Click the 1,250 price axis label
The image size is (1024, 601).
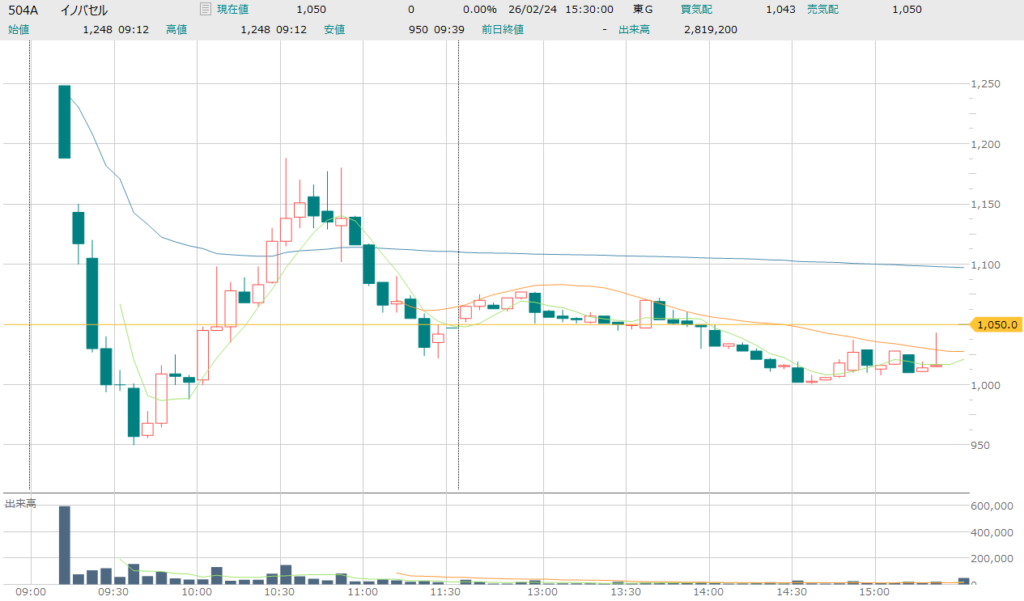click(x=985, y=84)
